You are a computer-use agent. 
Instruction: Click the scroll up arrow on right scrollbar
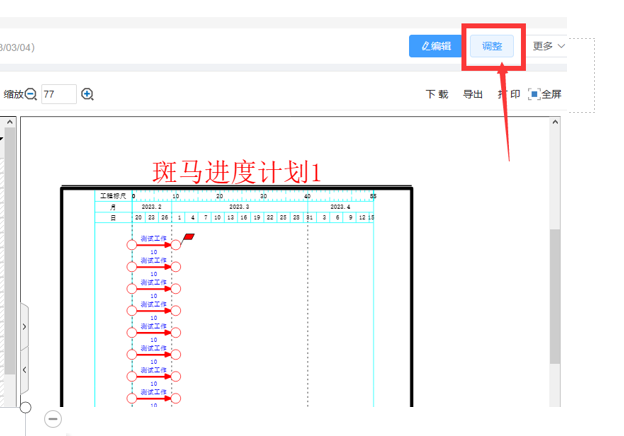[x=555, y=123]
